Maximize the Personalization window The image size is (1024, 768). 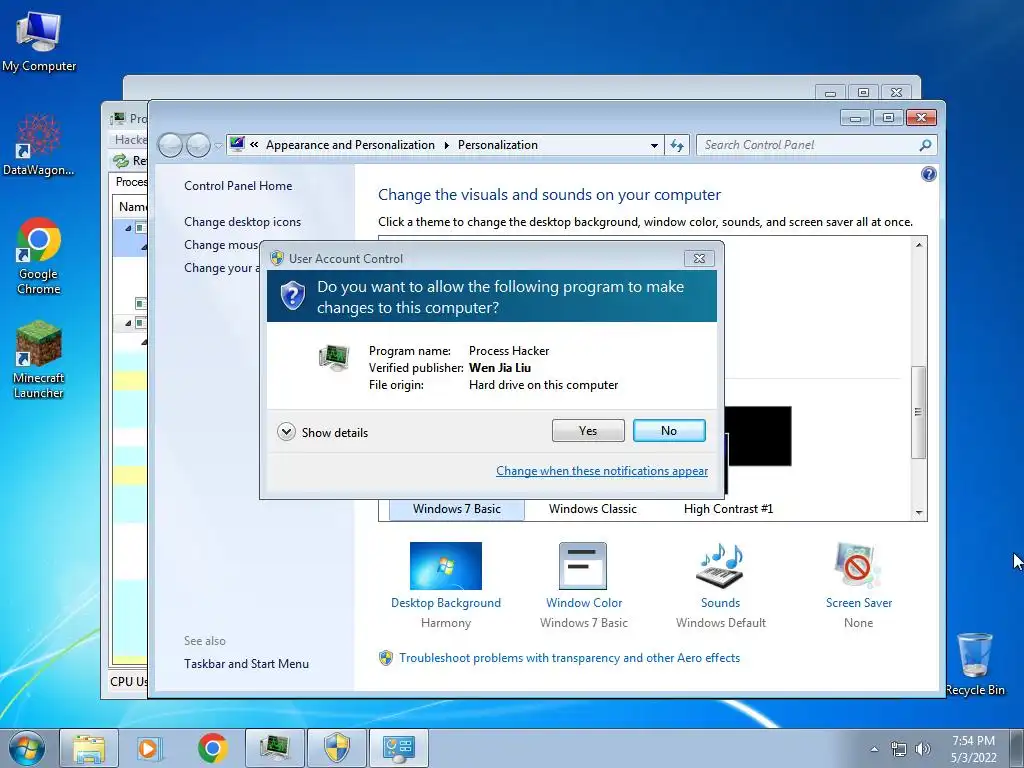888,118
